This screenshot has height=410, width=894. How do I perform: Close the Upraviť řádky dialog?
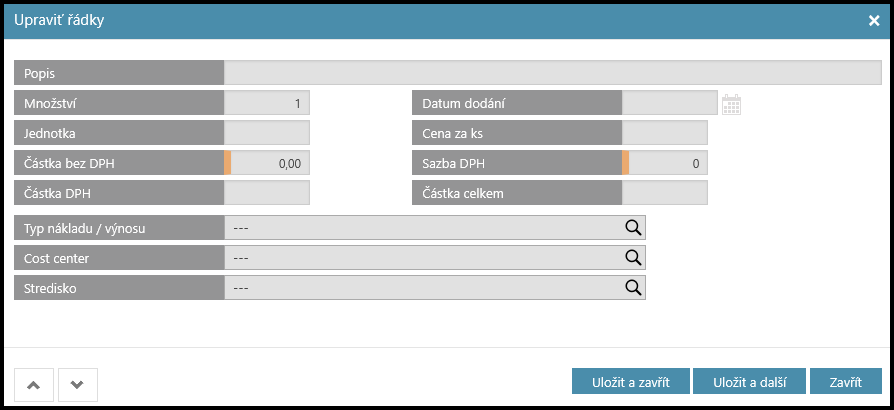pos(873,20)
